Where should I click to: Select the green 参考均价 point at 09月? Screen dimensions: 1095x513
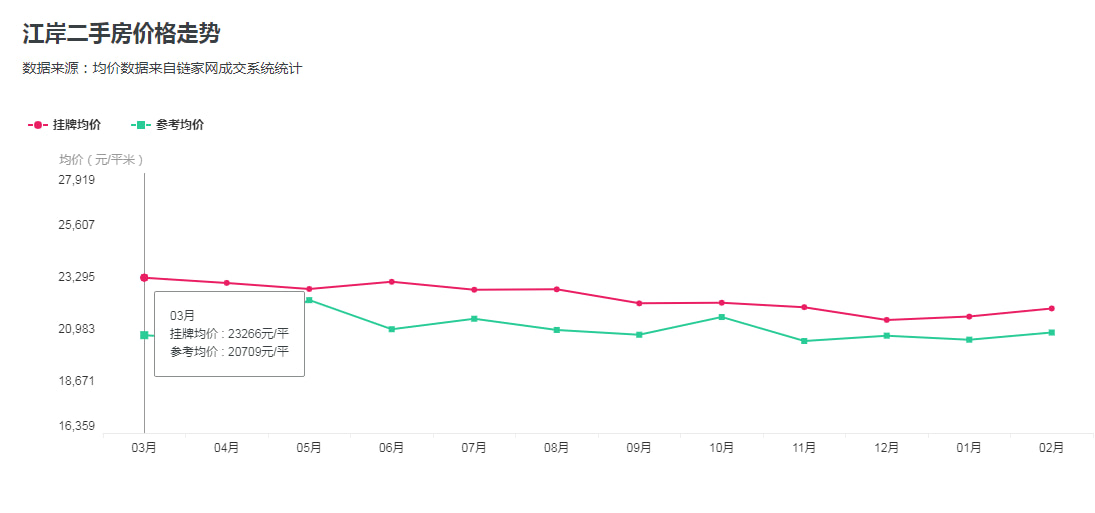coord(639,335)
